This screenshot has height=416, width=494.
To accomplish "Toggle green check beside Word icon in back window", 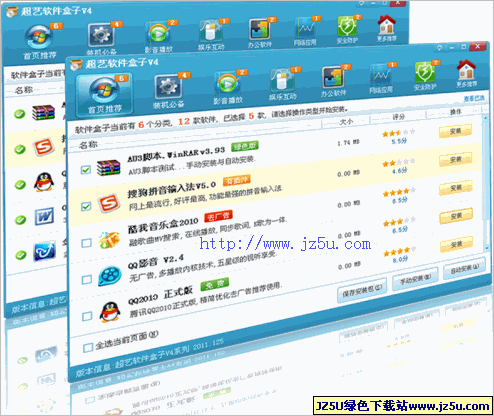I will click(20, 220).
